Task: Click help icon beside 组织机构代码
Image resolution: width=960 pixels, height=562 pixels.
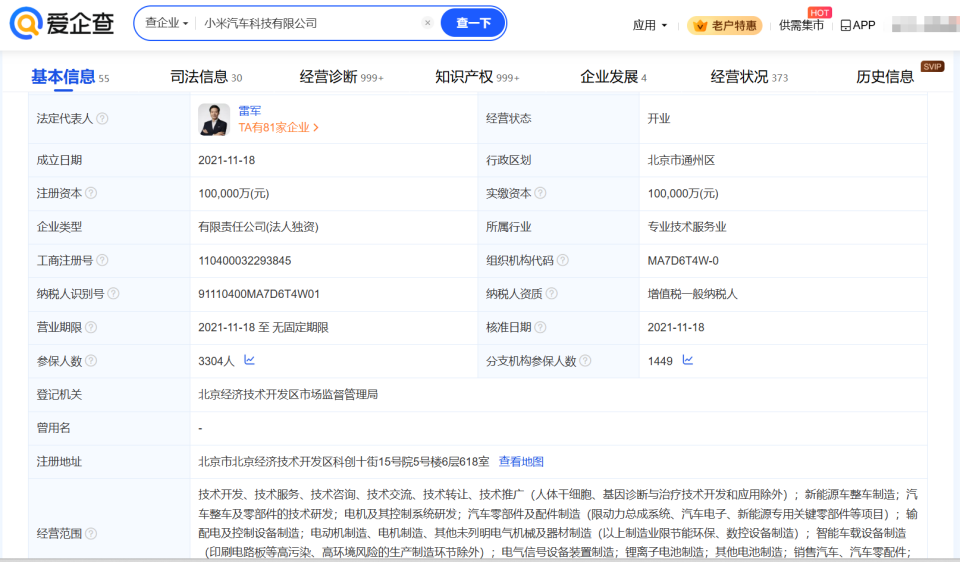Action: point(562,260)
